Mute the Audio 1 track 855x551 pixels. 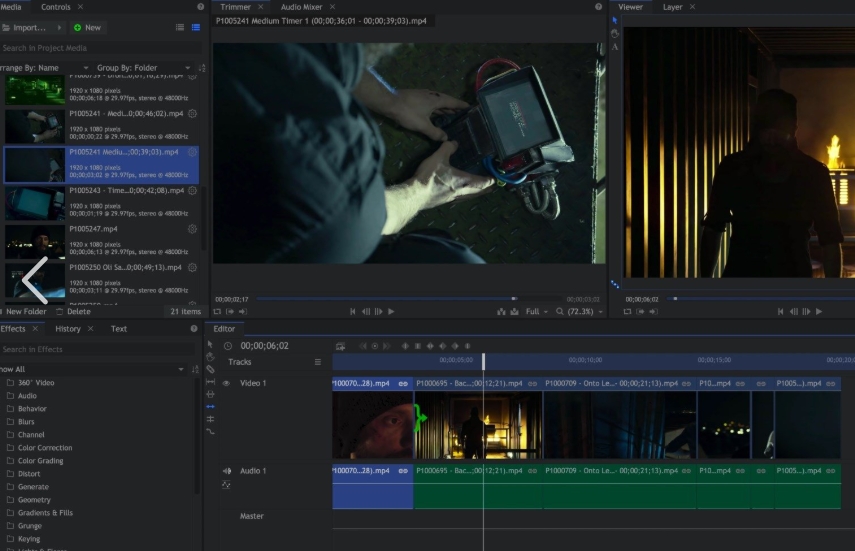[226, 471]
